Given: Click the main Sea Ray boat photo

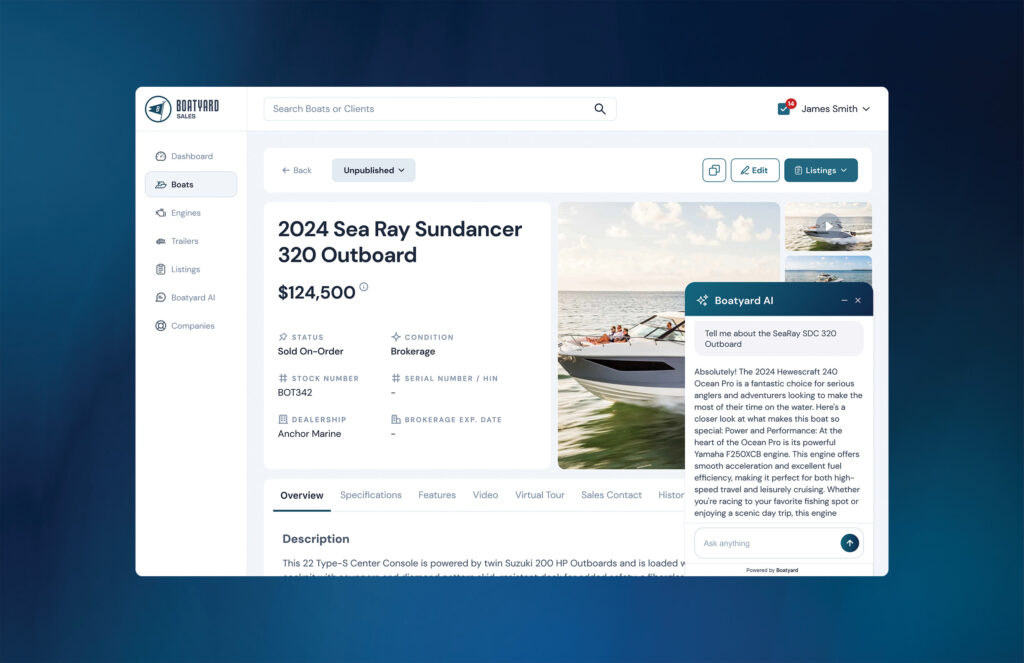Looking at the screenshot, I should point(621,335).
